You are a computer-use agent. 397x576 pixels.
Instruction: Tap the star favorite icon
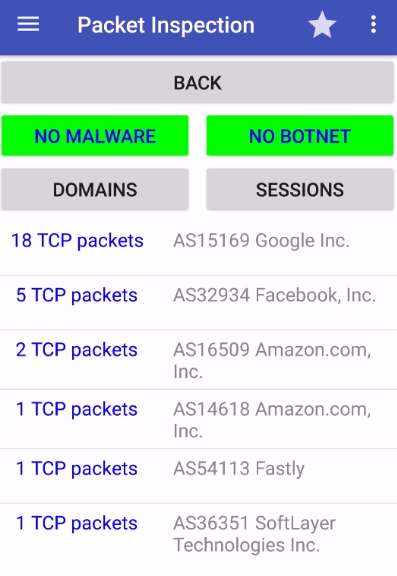[322, 25]
